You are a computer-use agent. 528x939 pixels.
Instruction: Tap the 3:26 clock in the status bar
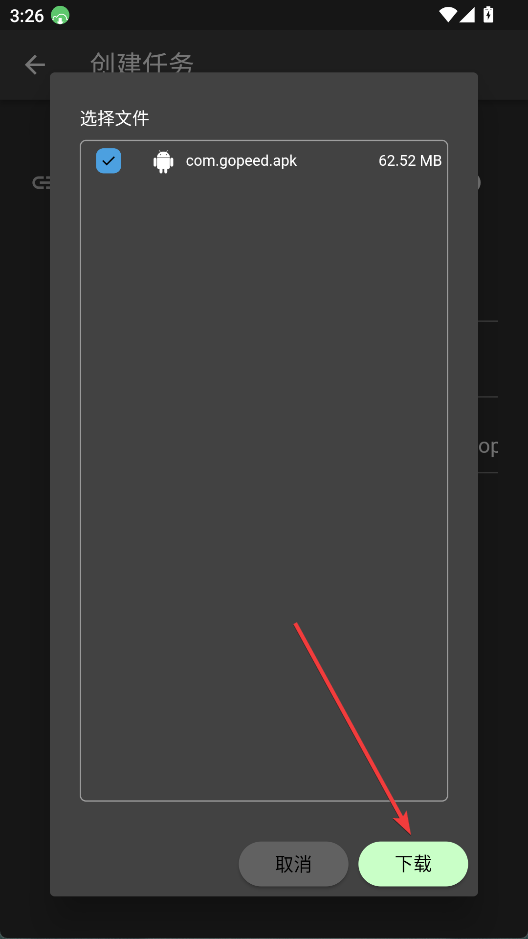pyautogui.click(x=27, y=16)
